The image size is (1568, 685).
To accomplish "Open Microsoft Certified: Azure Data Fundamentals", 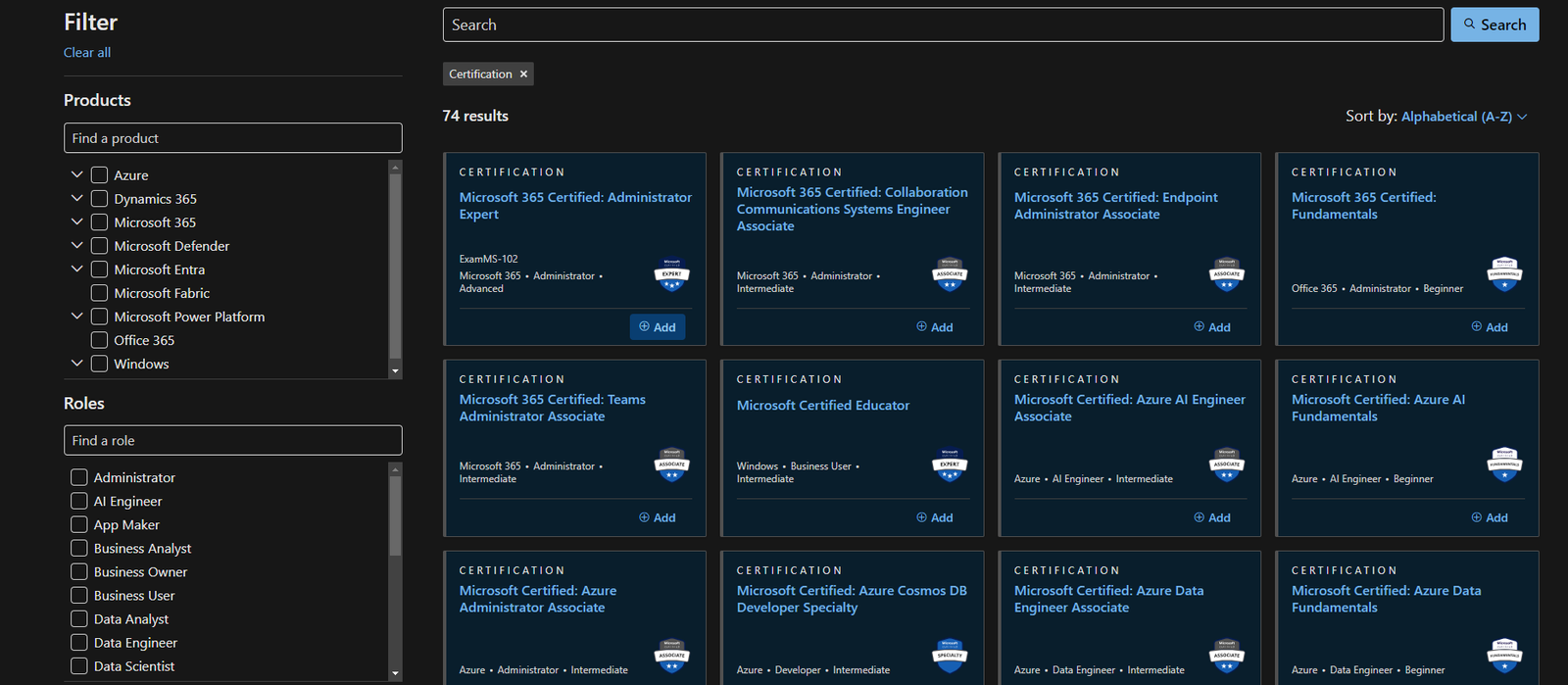I will tap(1386, 599).
